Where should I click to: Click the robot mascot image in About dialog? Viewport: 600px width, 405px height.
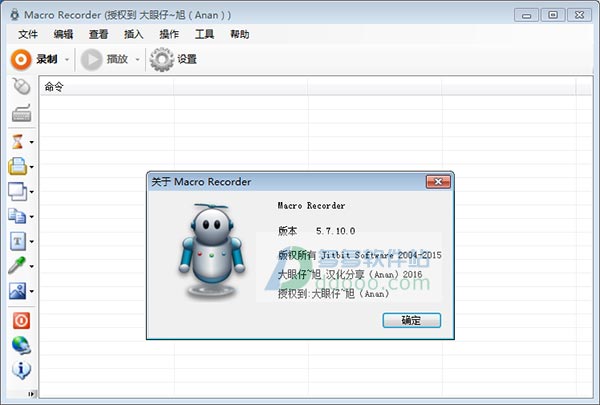click(x=211, y=251)
